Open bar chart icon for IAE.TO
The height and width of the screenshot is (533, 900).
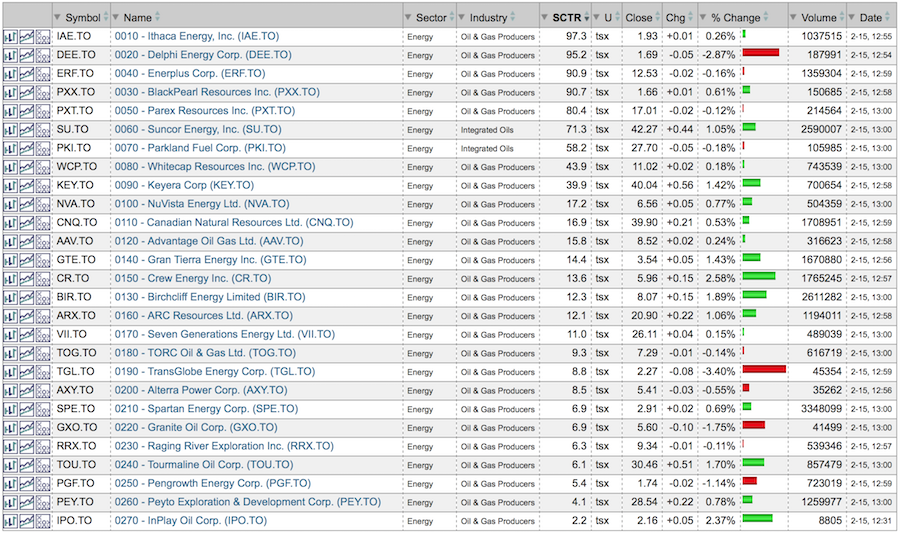coord(10,37)
